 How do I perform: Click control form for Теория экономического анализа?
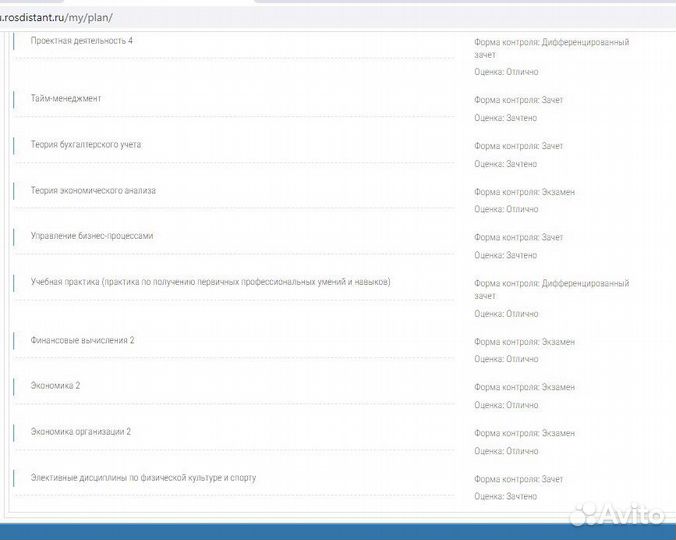pos(524,192)
